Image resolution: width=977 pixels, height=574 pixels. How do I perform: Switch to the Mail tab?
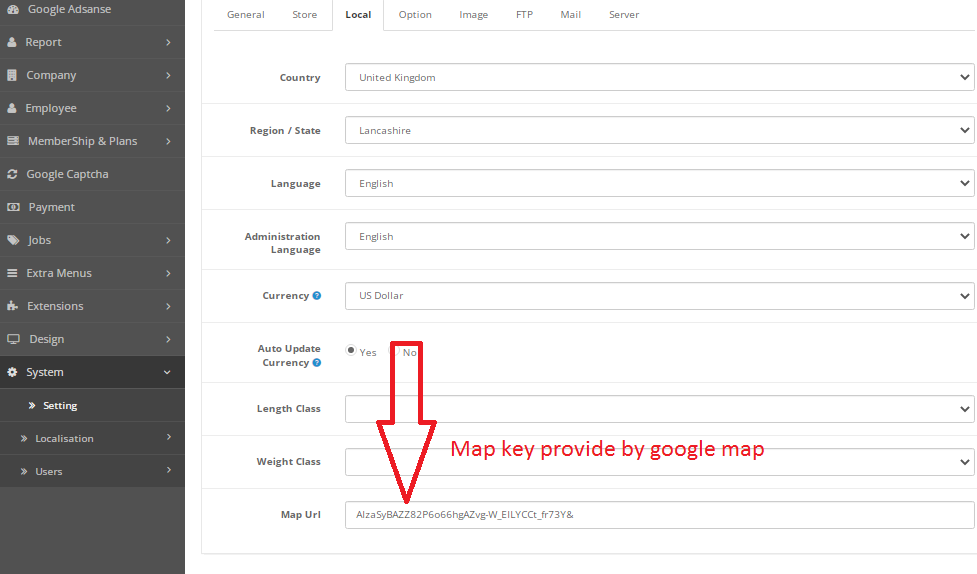(569, 15)
